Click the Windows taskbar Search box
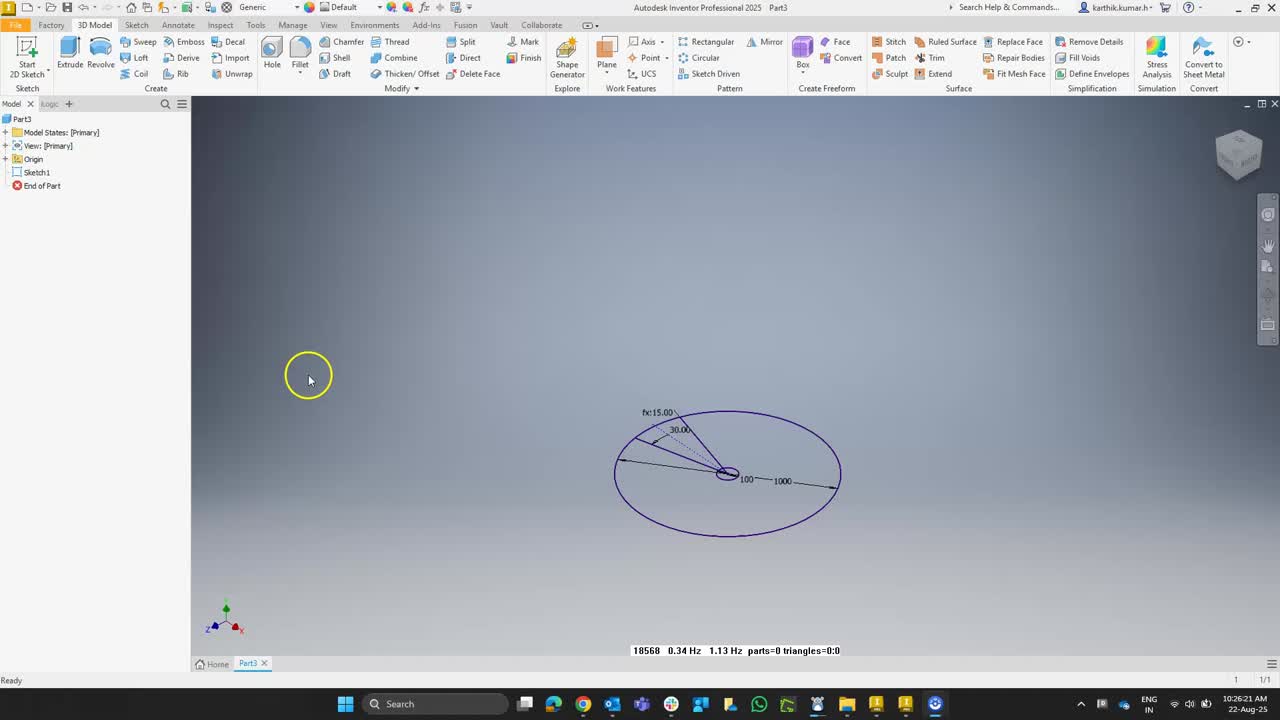This screenshot has height=720, width=1280. [x=435, y=704]
